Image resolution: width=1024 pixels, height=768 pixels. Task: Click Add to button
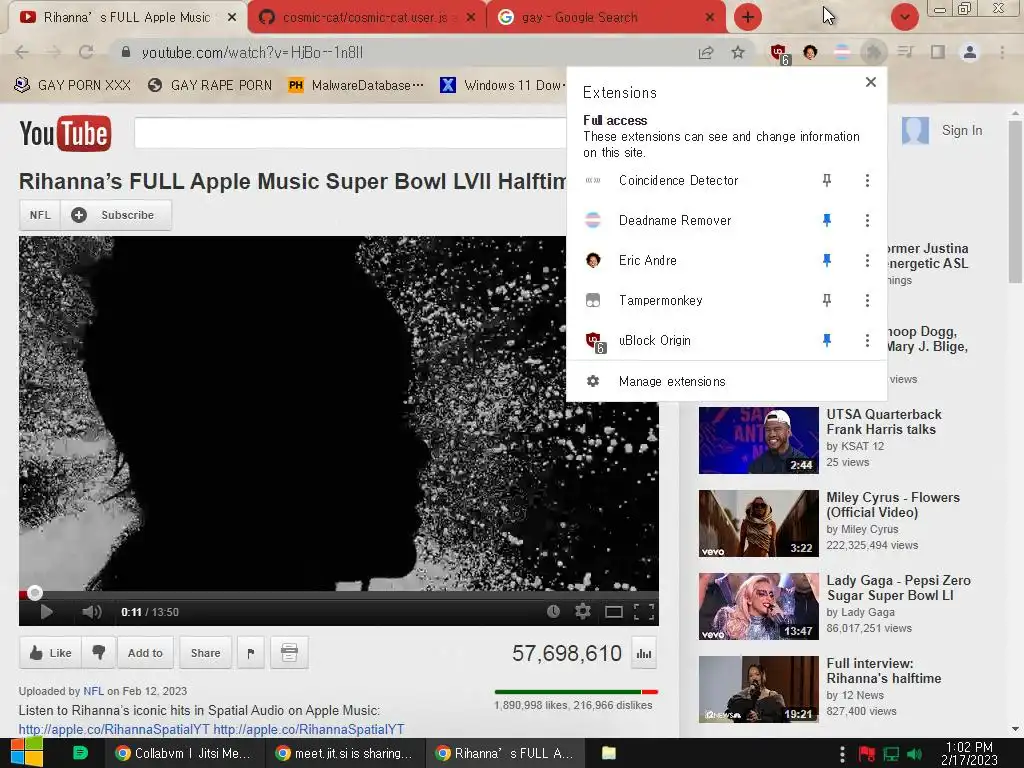coord(145,652)
